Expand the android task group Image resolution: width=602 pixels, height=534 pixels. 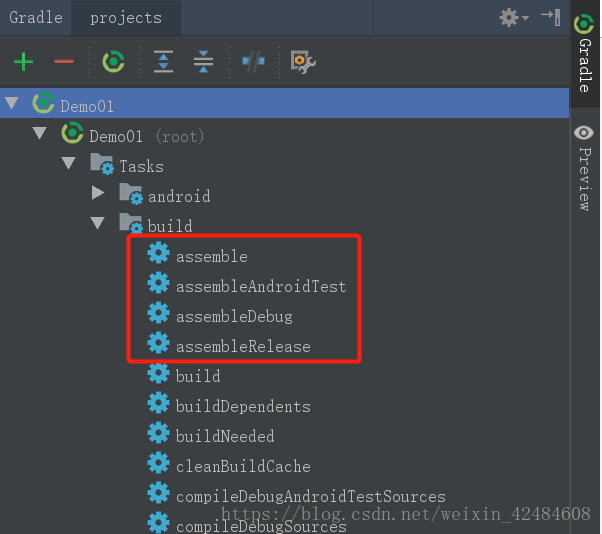coord(98,193)
